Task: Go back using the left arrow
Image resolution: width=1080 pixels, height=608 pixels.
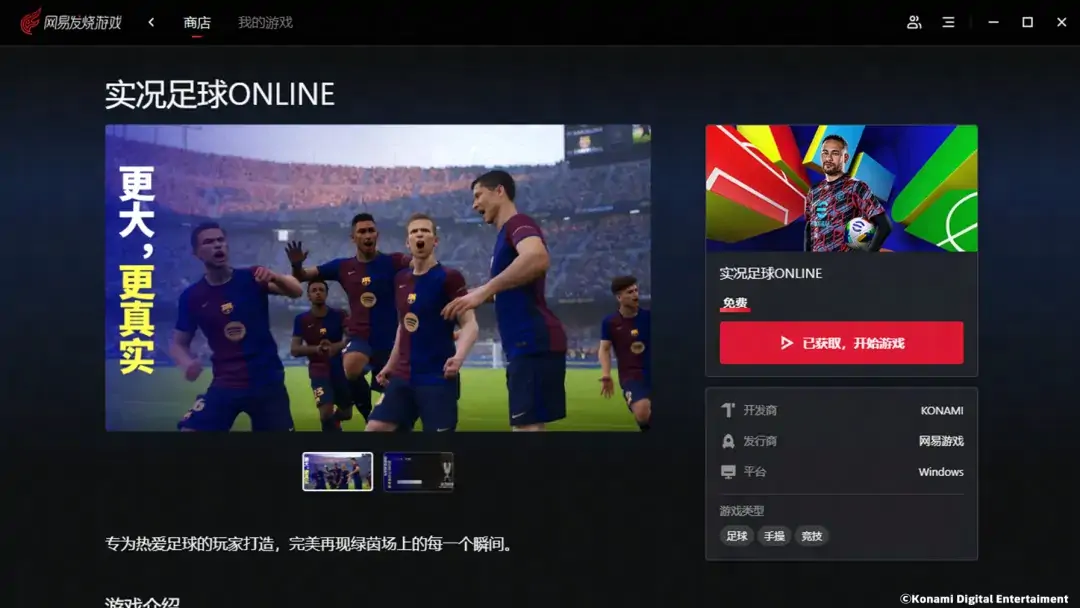Action: pyautogui.click(x=151, y=22)
